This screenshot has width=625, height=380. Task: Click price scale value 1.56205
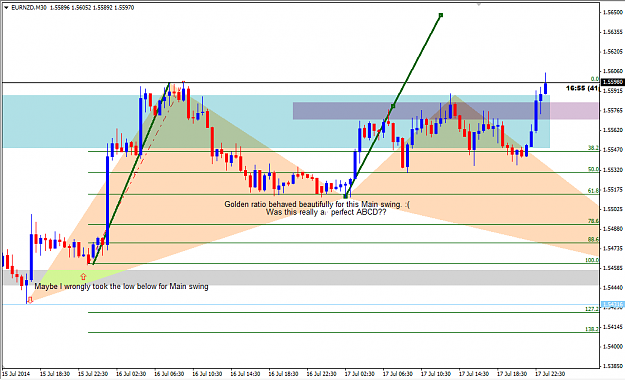click(613, 52)
